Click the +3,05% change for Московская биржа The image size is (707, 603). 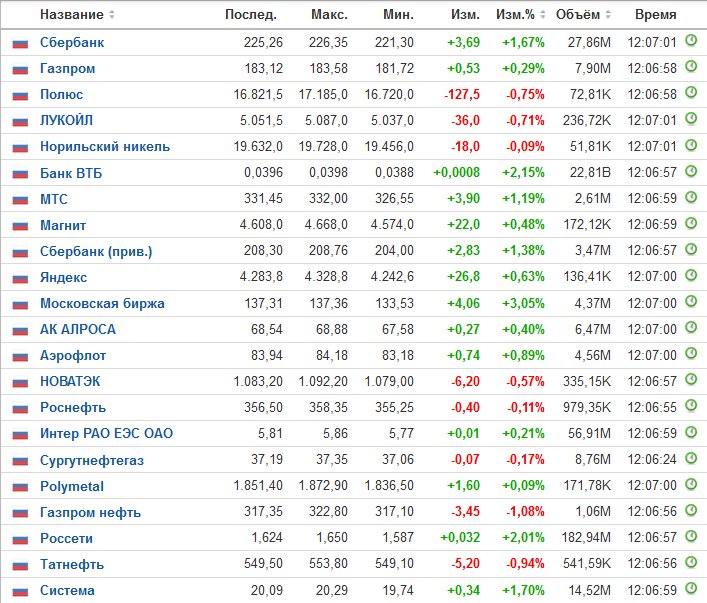(523, 303)
